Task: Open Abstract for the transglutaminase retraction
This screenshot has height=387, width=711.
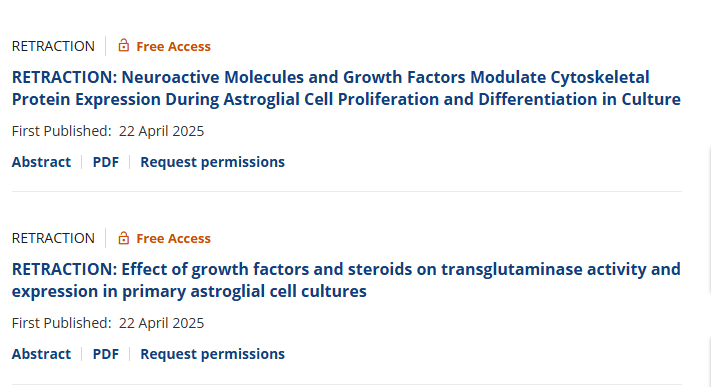Action: (x=41, y=354)
